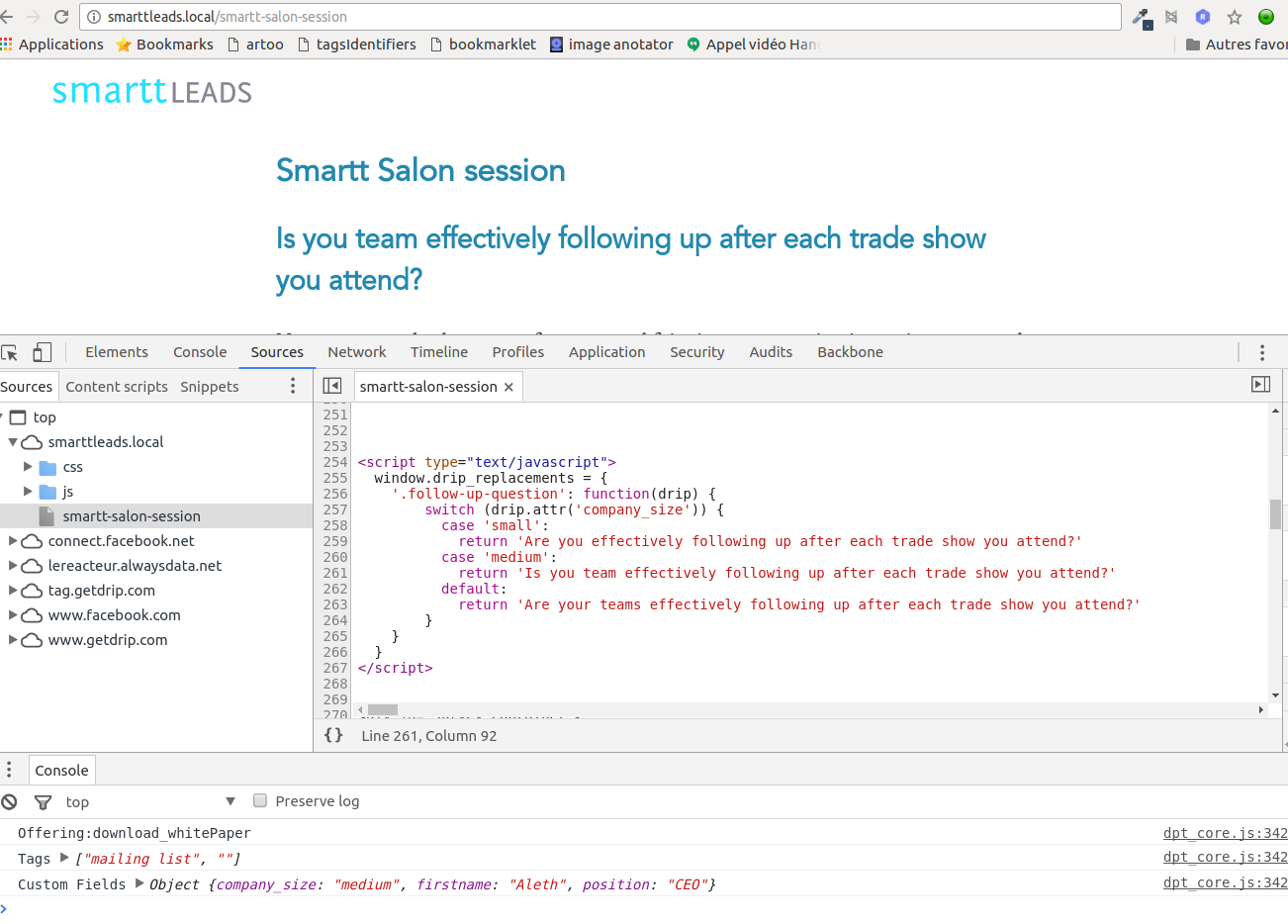Screen dimensions: 1288x924
Task: Open the green circle extension icon
Action: pos(1266,17)
